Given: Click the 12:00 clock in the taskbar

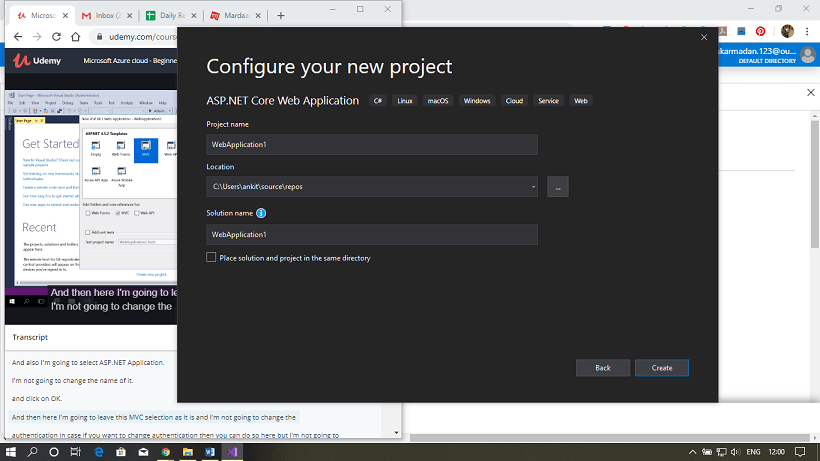Looking at the screenshot, I should (777, 452).
